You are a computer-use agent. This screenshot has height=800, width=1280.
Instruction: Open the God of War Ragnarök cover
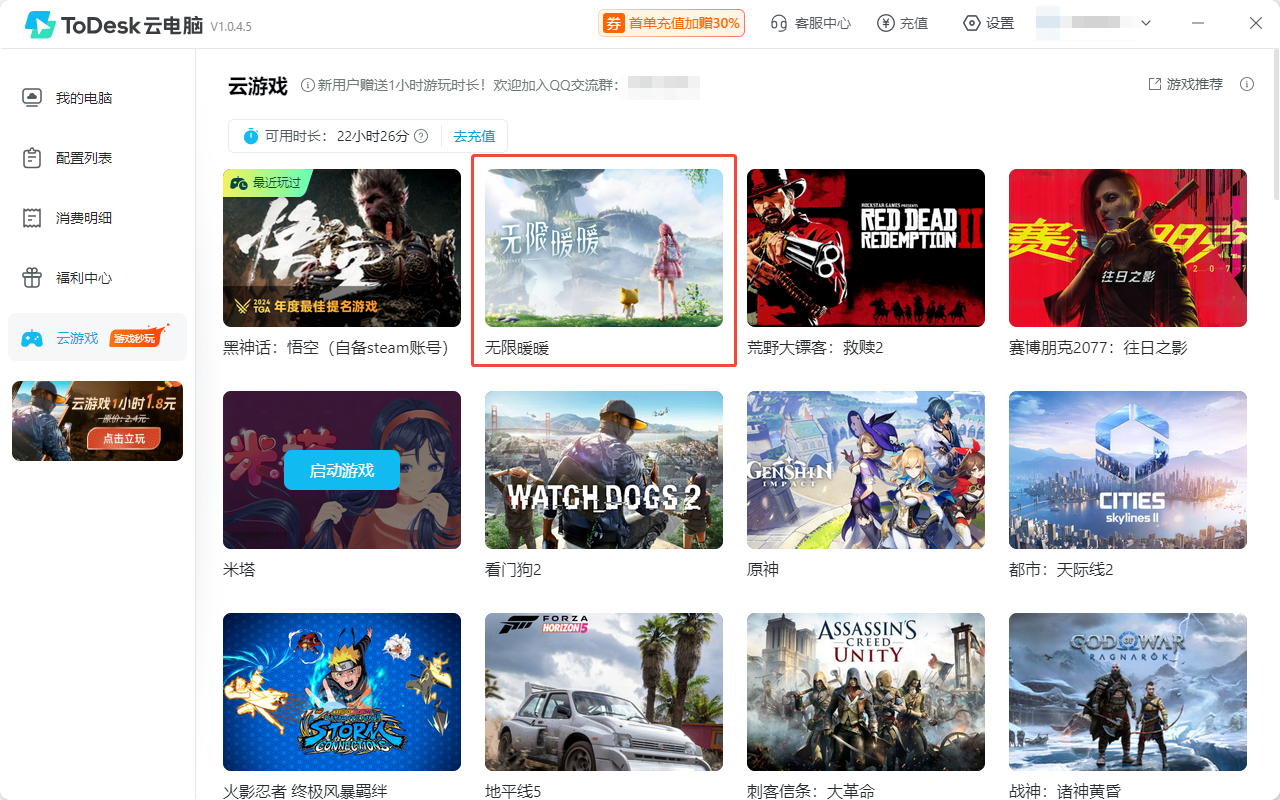click(1128, 692)
